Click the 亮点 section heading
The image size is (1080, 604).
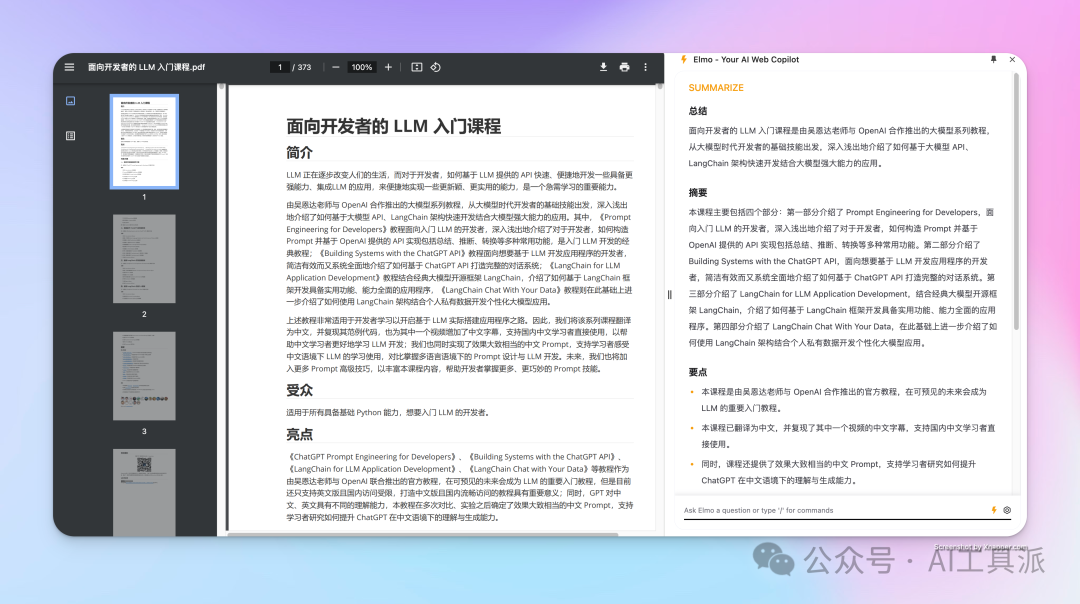pyautogui.click(x=300, y=435)
